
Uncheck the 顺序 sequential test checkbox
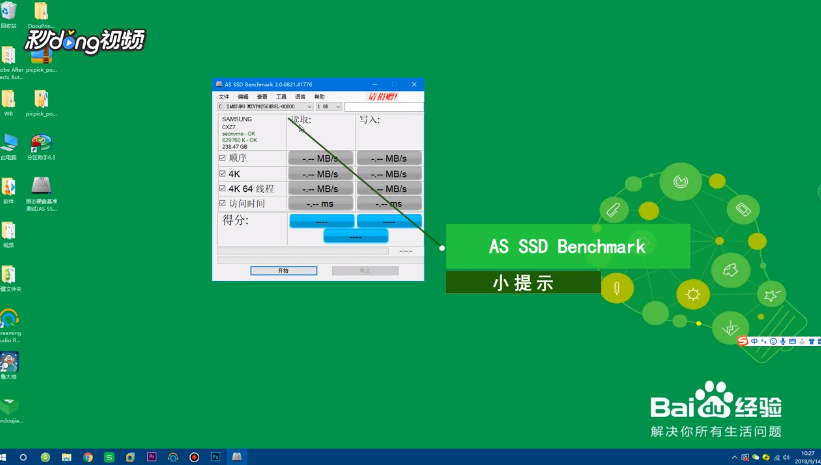222,158
